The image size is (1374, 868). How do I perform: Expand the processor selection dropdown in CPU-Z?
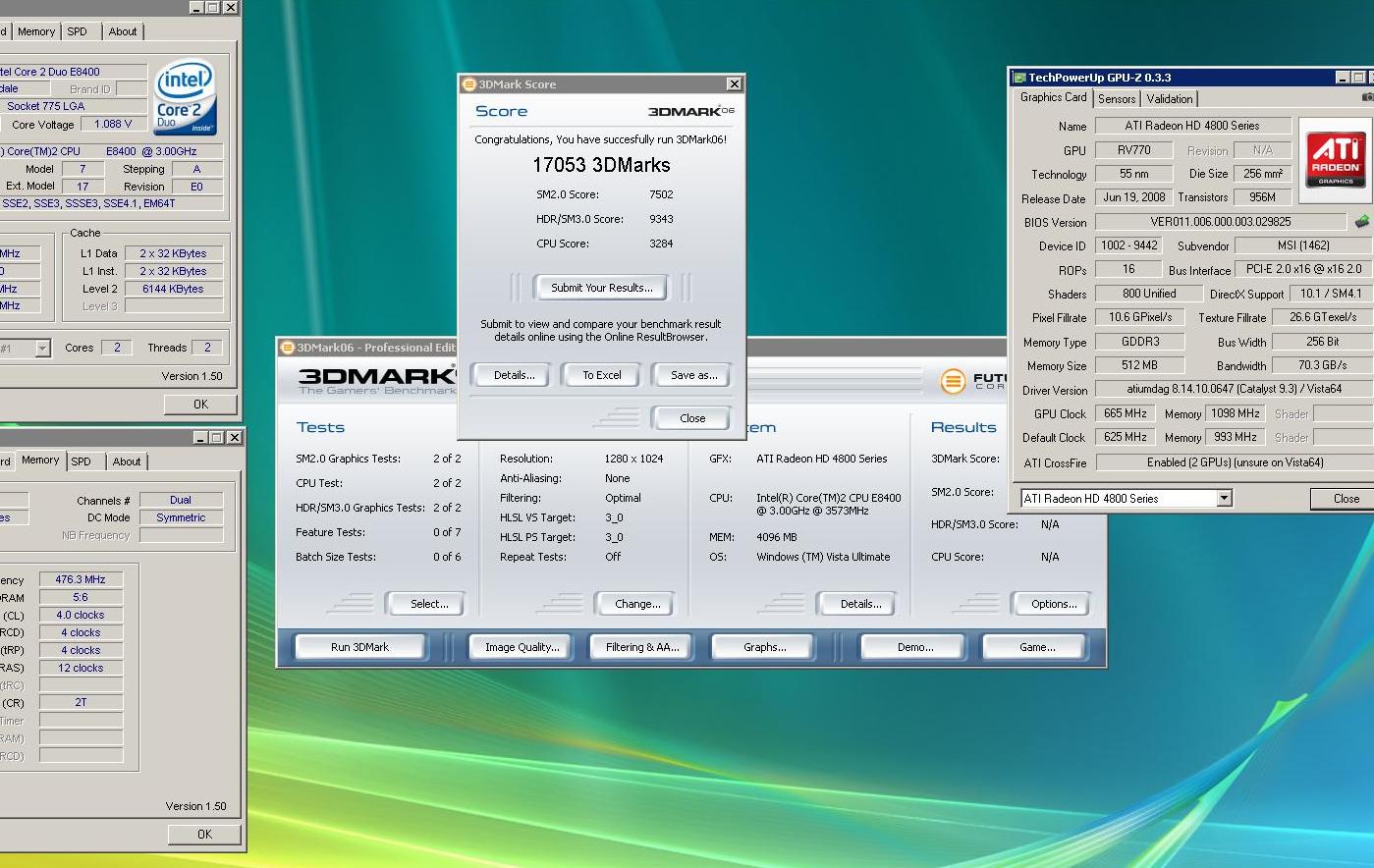click(42, 349)
